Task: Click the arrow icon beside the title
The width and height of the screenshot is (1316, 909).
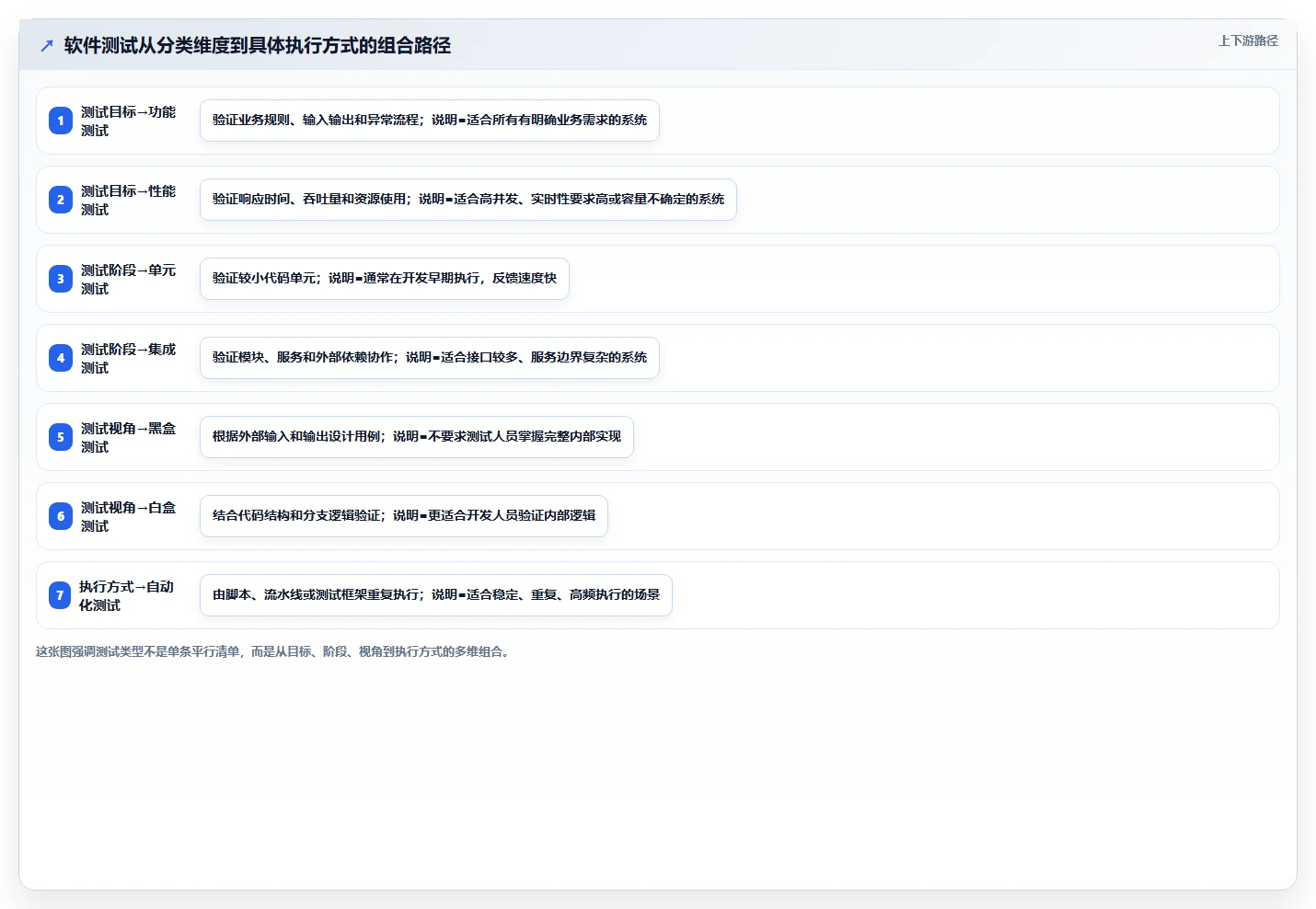Action: coord(47,46)
